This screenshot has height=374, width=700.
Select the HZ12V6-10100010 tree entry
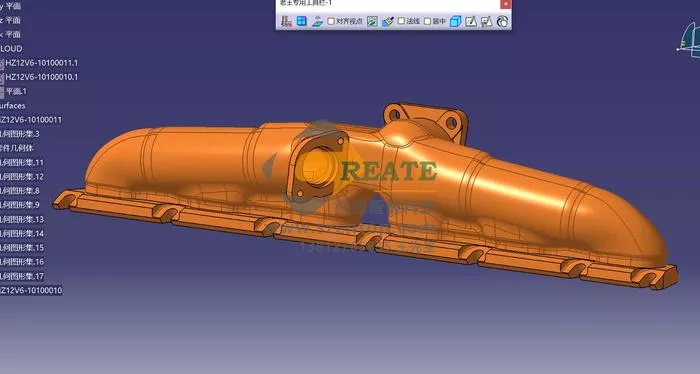pos(31,291)
